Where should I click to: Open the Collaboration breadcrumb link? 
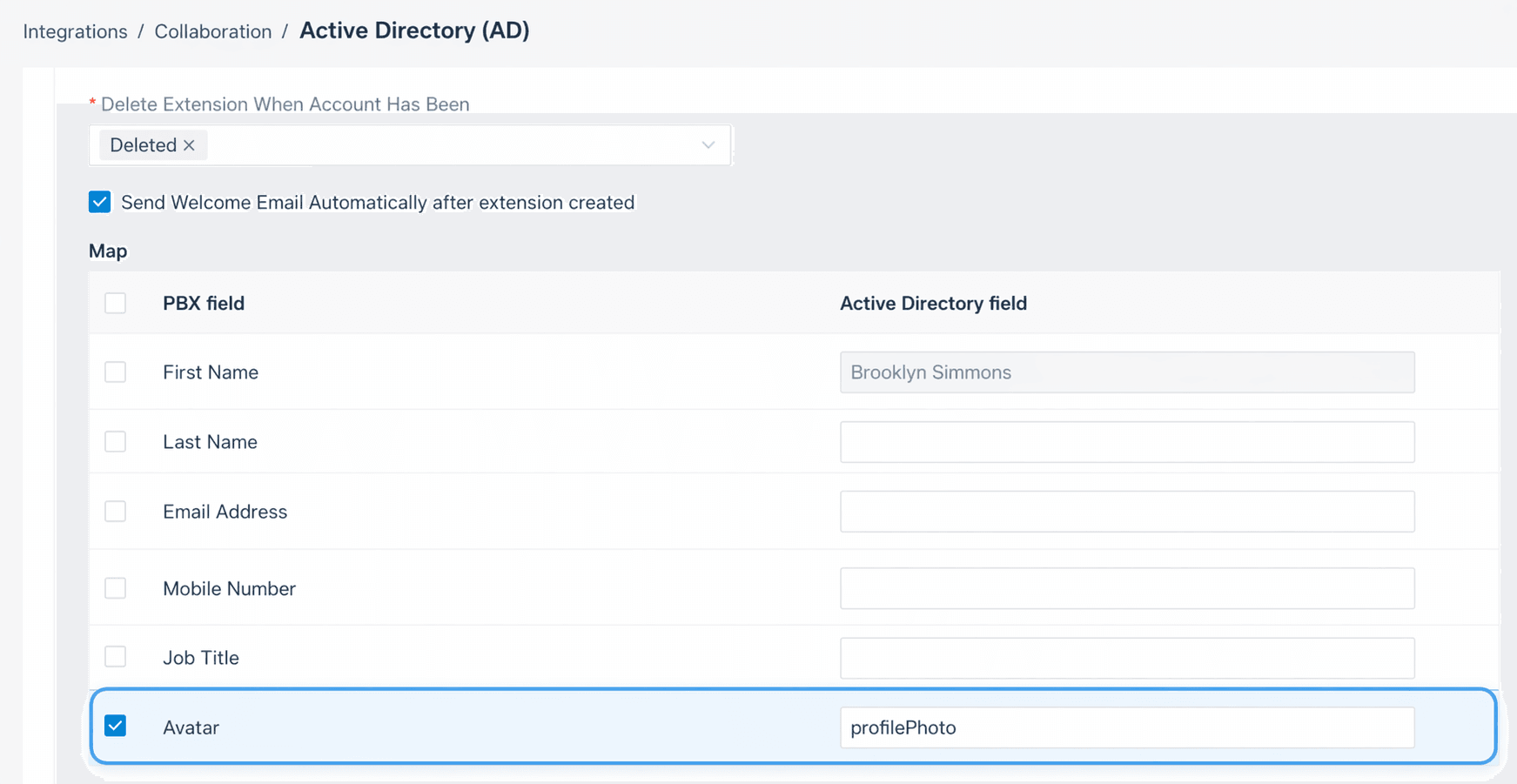[x=213, y=31]
